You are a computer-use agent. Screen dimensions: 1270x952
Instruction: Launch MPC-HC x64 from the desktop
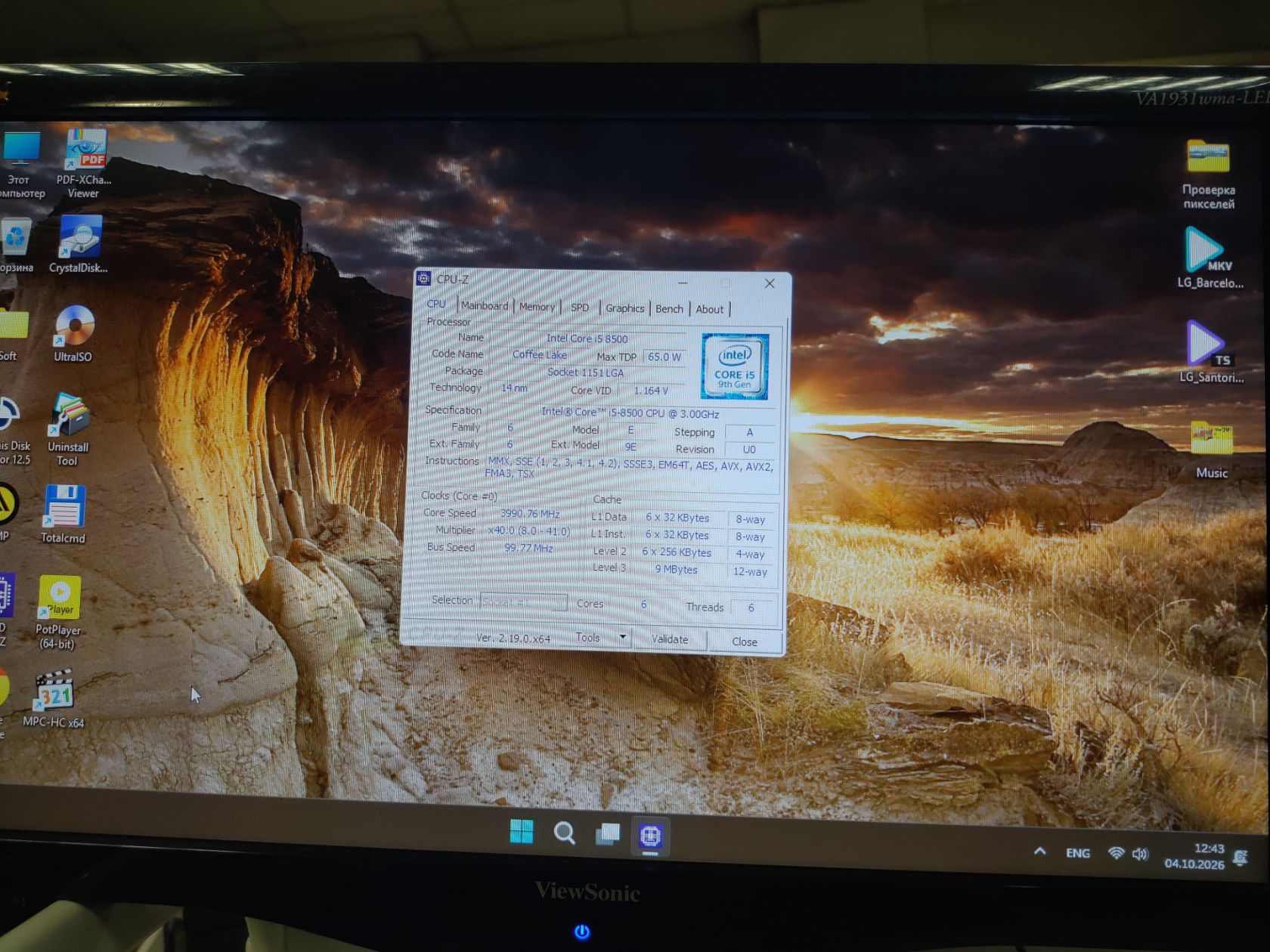coord(54,699)
